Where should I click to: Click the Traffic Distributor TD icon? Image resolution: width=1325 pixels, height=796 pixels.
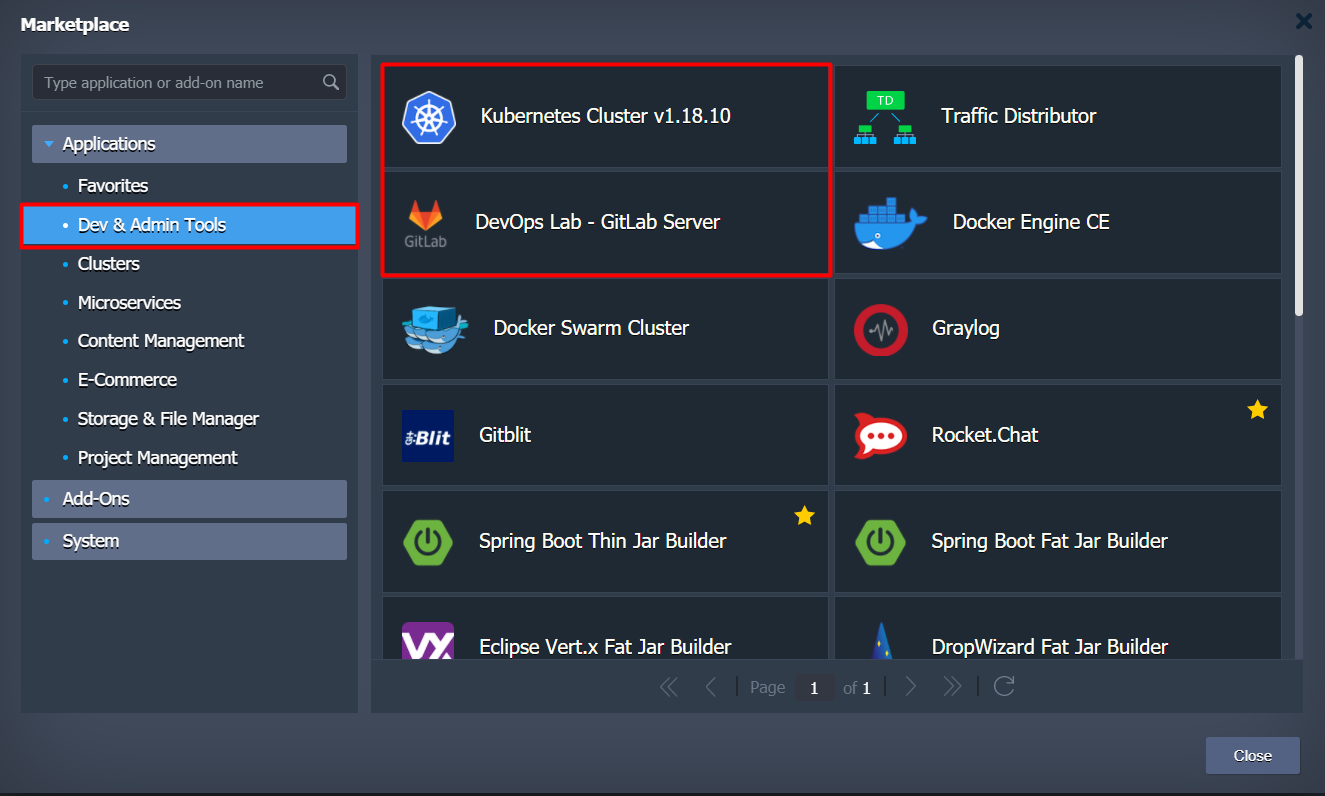(885, 117)
